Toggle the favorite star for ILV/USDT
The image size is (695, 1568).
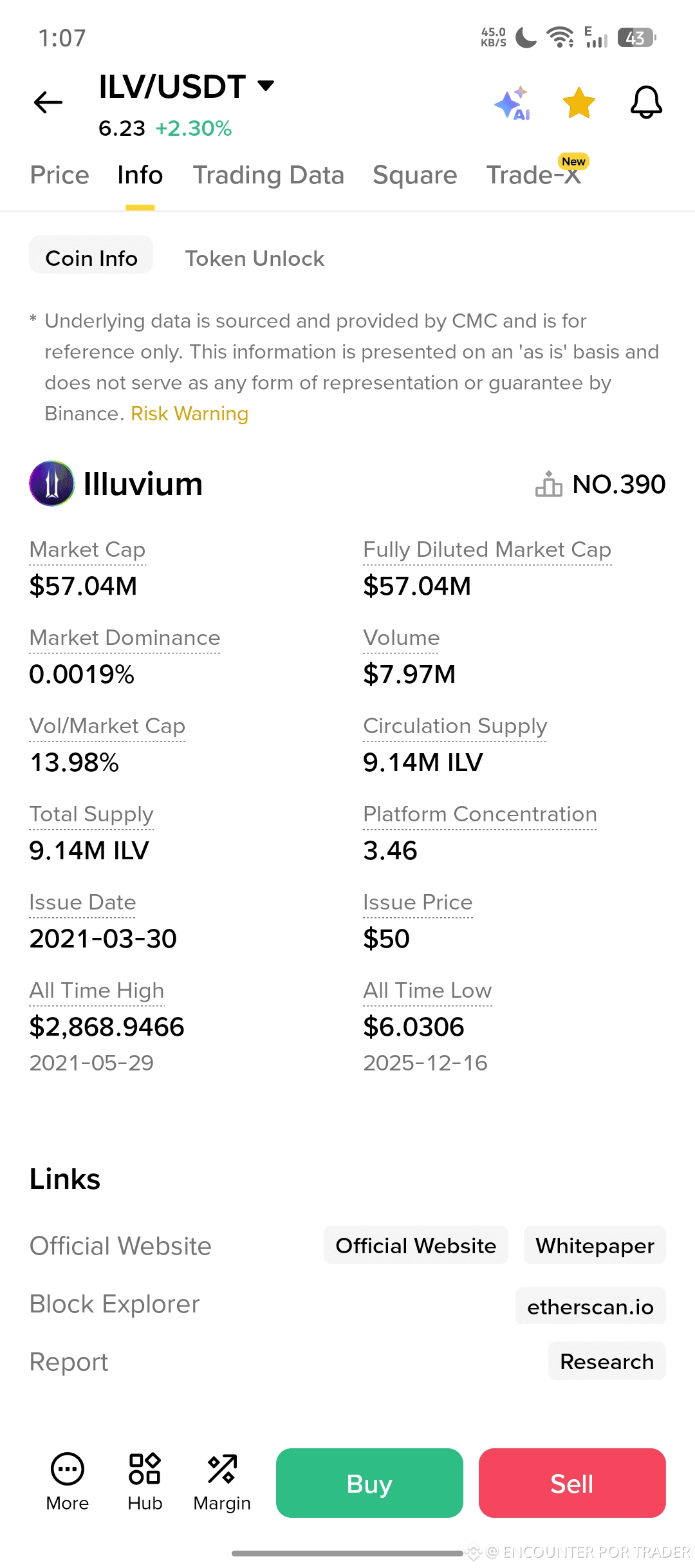(x=579, y=103)
